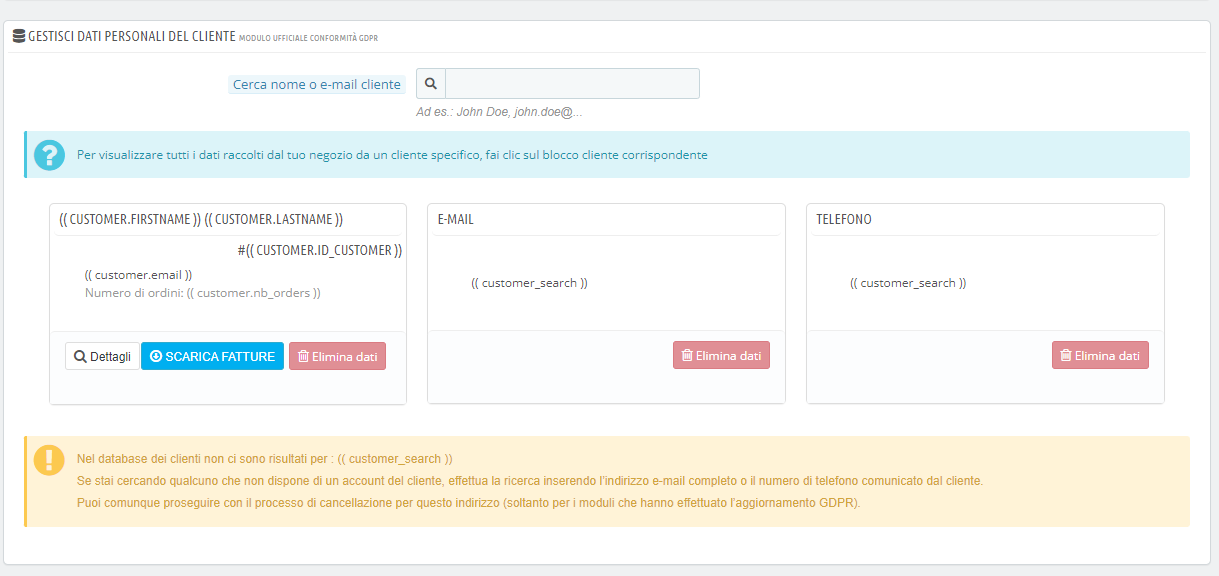The height and width of the screenshot is (576, 1219).
Task: Open customer details via the Dettagli button
Action: coord(102,355)
